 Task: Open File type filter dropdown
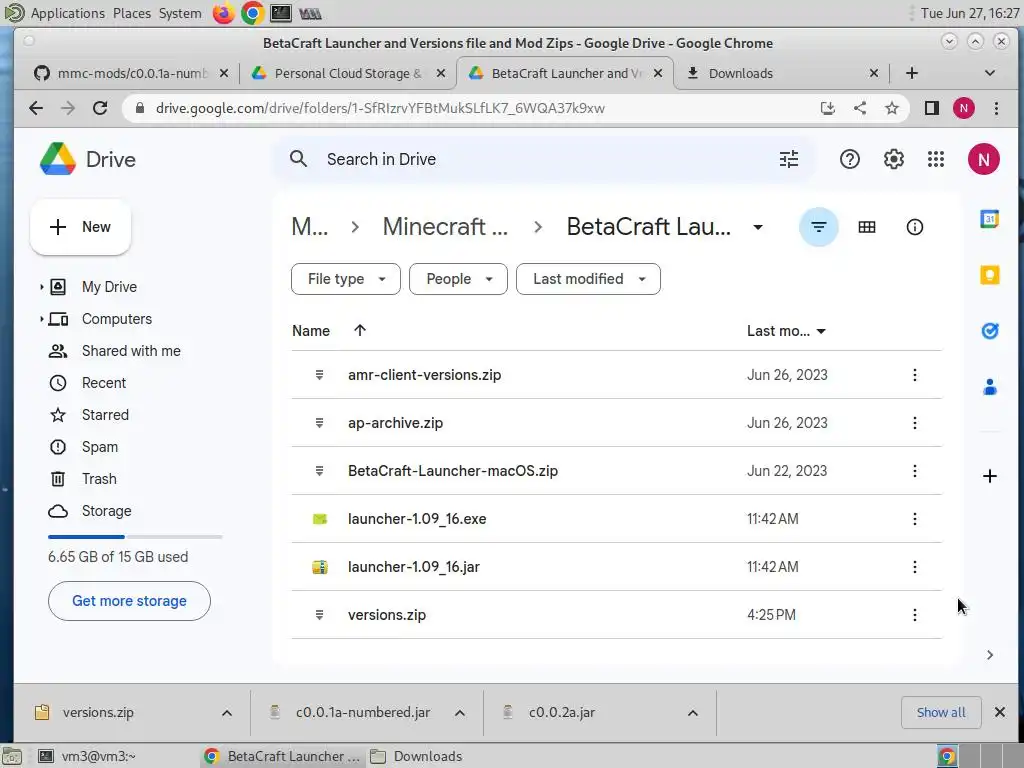click(x=345, y=279)
